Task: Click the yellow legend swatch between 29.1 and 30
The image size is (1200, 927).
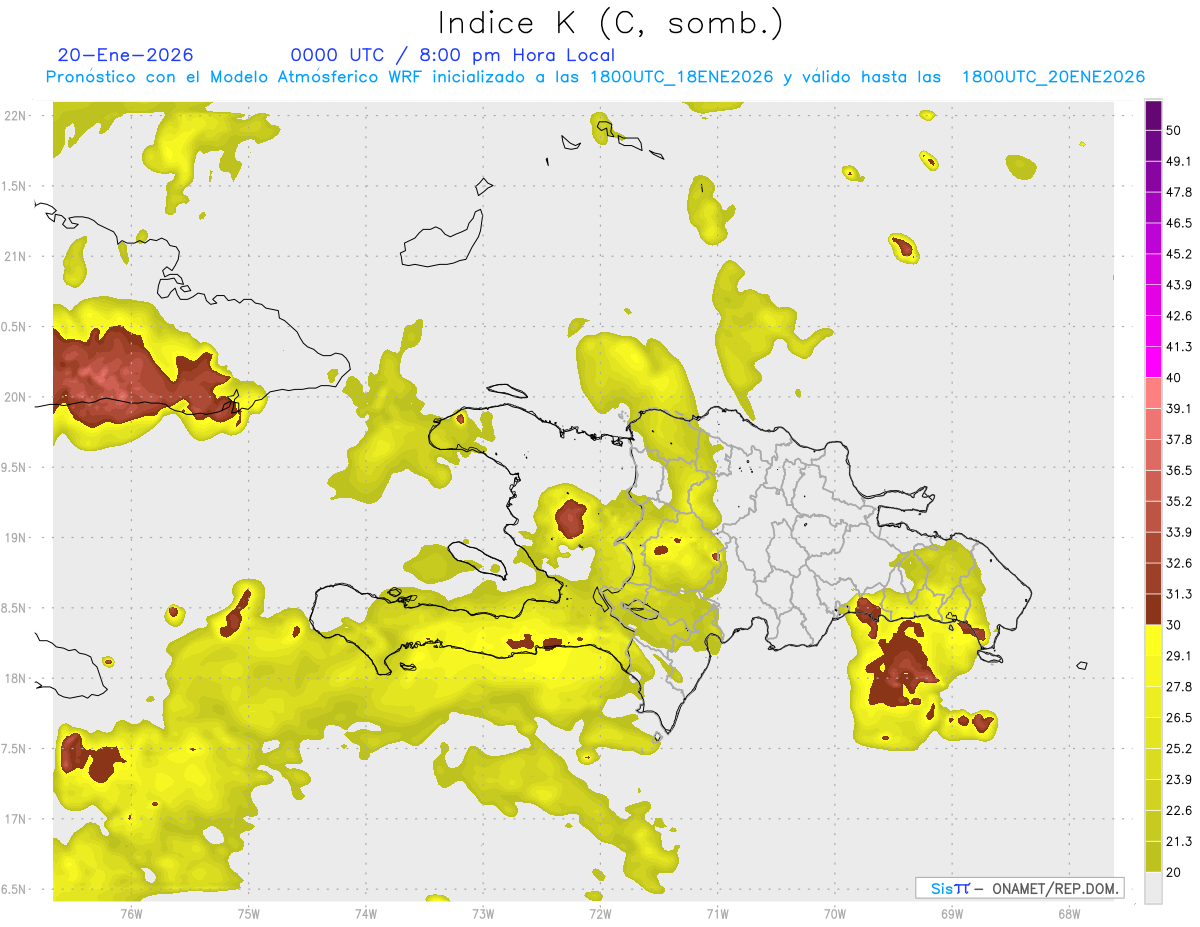Action: 1153,641
